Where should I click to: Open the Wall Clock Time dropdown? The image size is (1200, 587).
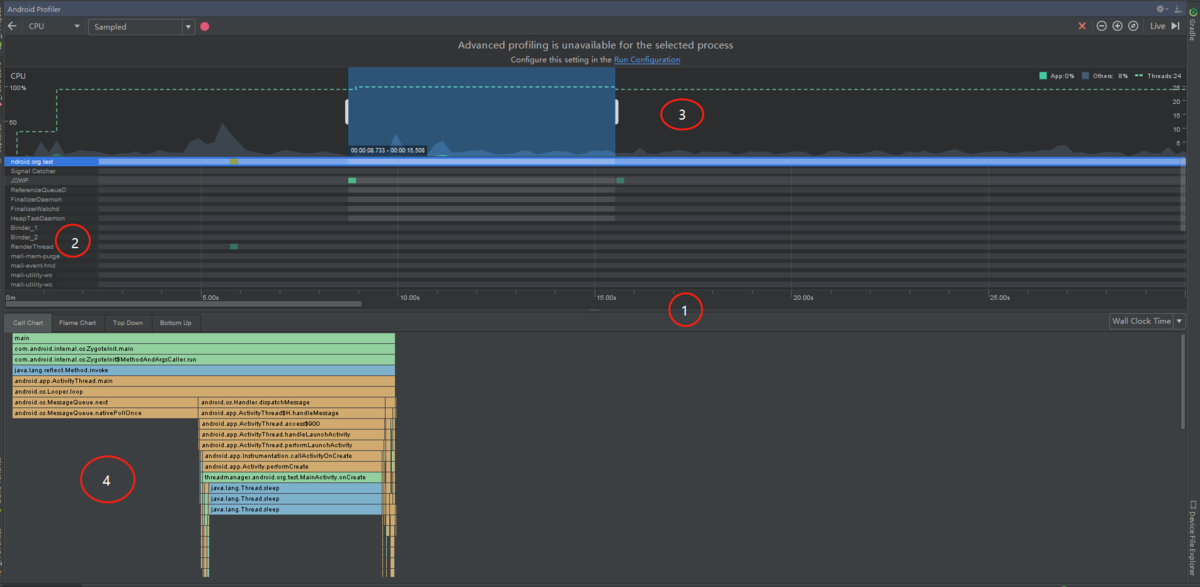pos(1146,322)
